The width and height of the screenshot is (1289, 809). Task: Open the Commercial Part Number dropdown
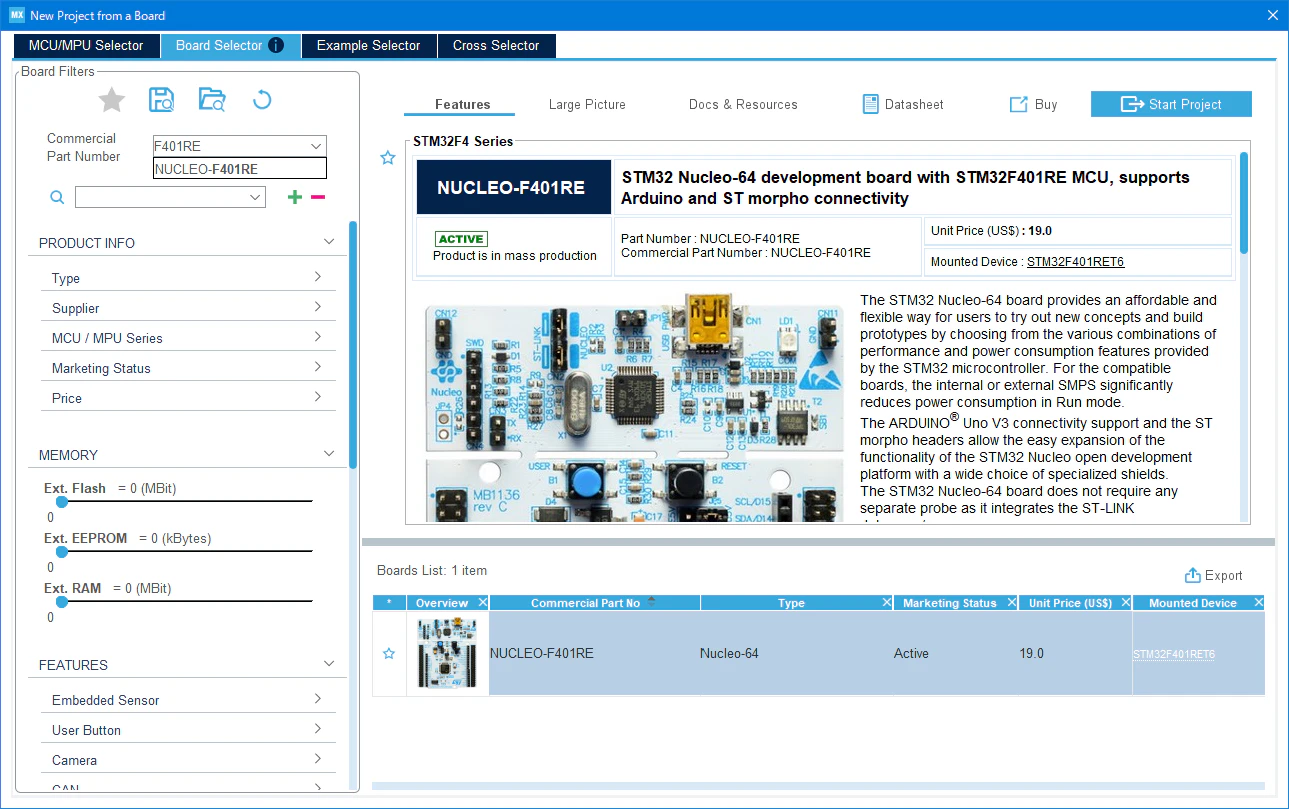pyautogui.click(x=316, y=146)
